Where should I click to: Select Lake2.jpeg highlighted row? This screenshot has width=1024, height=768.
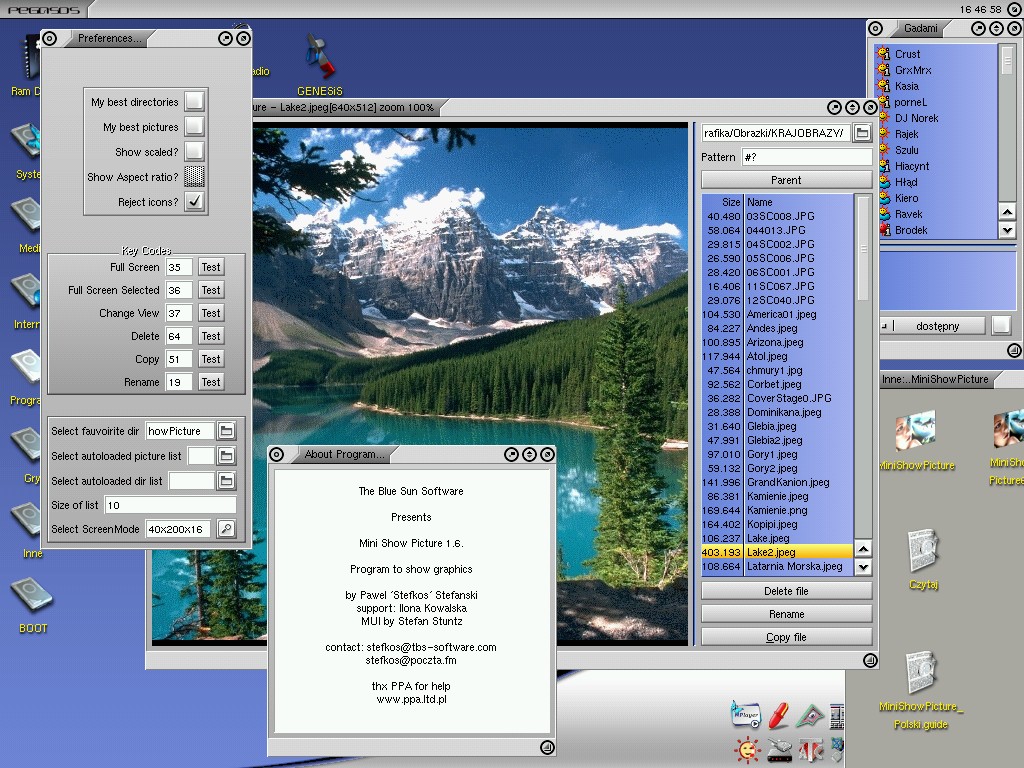click(777, 552)
